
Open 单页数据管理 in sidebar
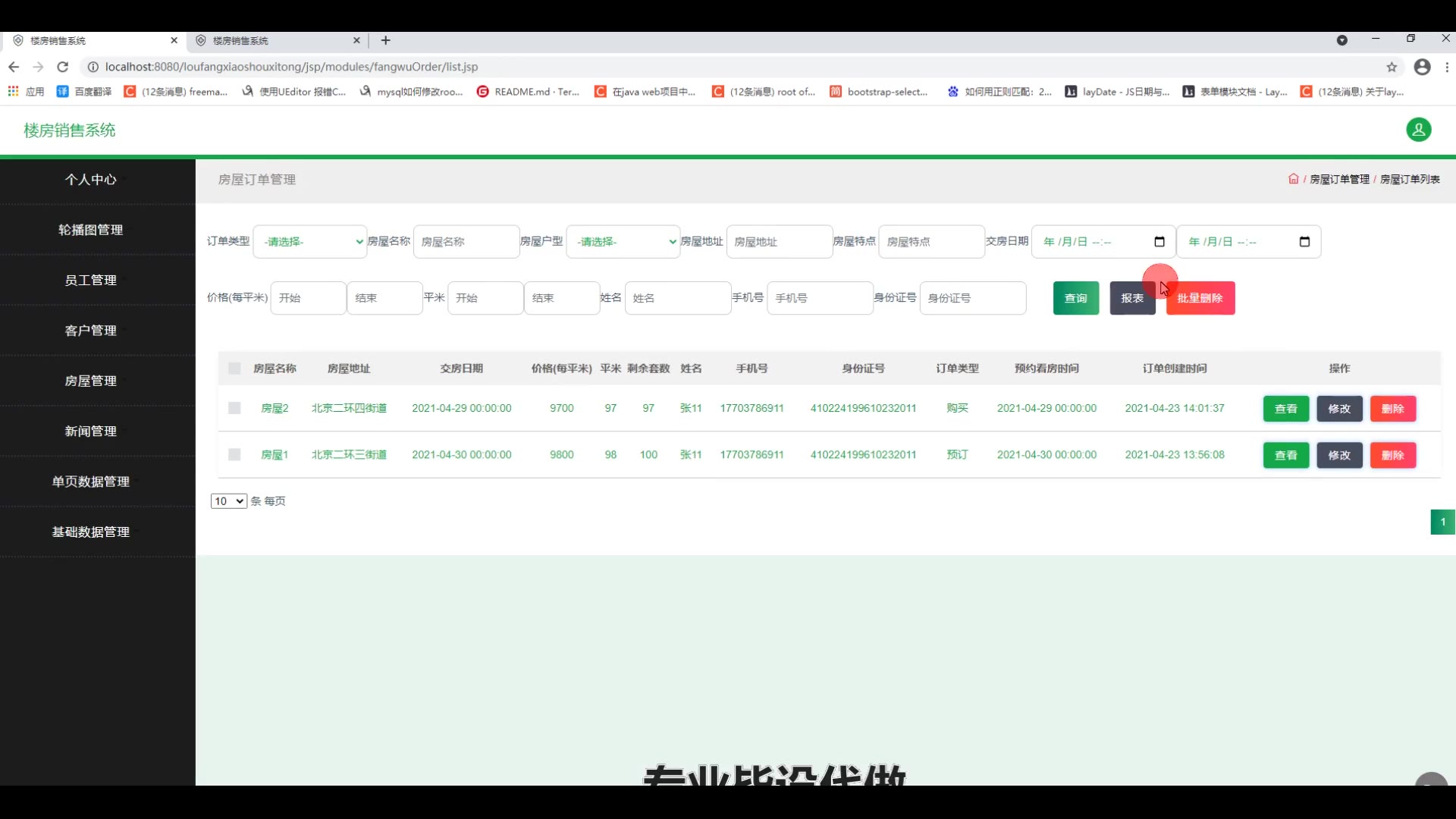(90, 482)
